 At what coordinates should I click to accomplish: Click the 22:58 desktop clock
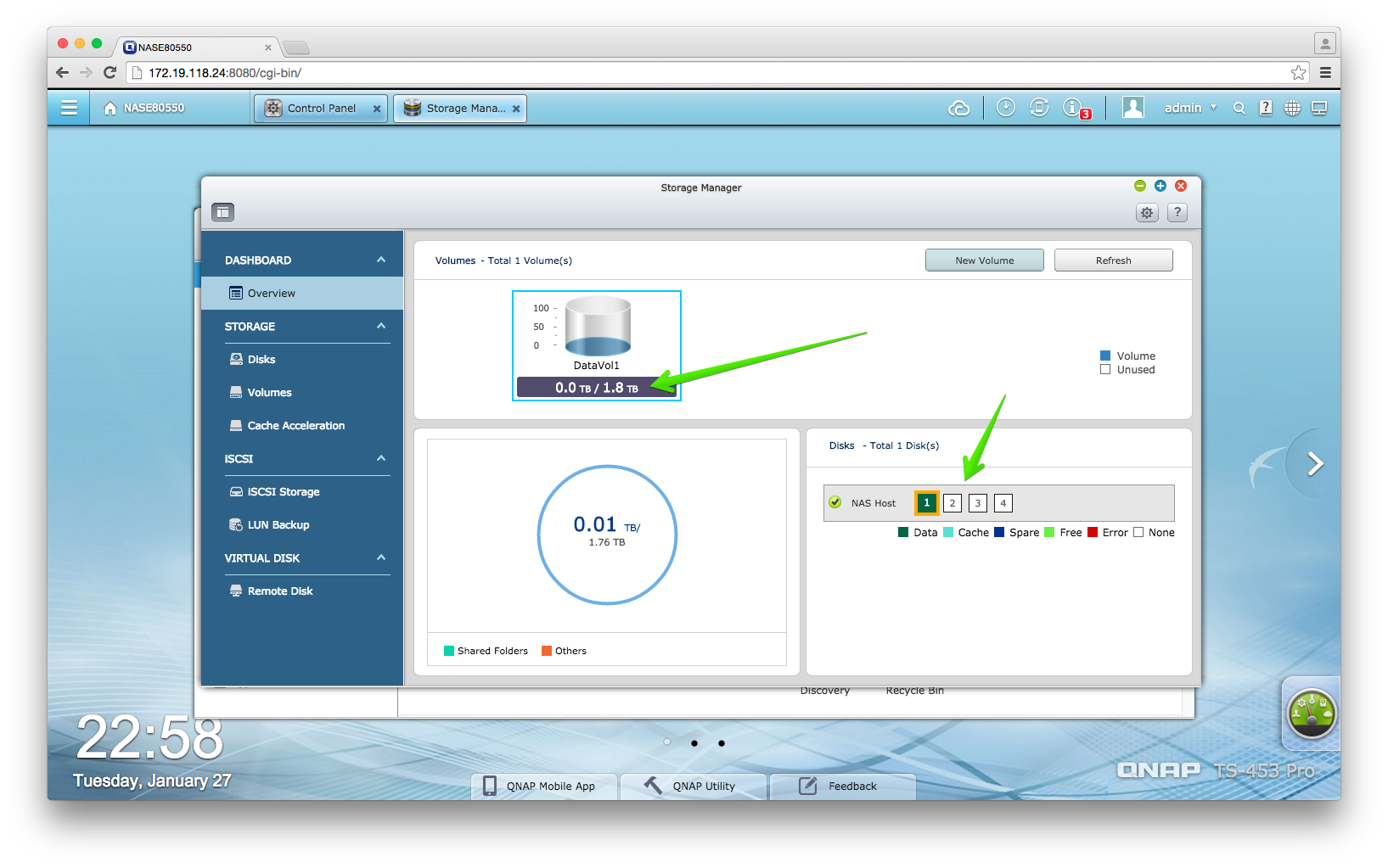[x=149, y=737]
